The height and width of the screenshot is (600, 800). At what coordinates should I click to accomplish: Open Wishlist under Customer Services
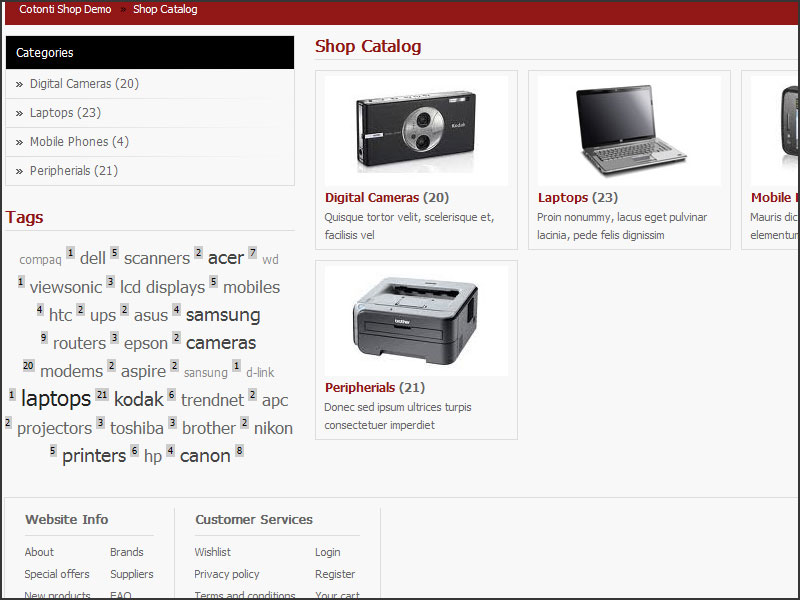(212, 552)
